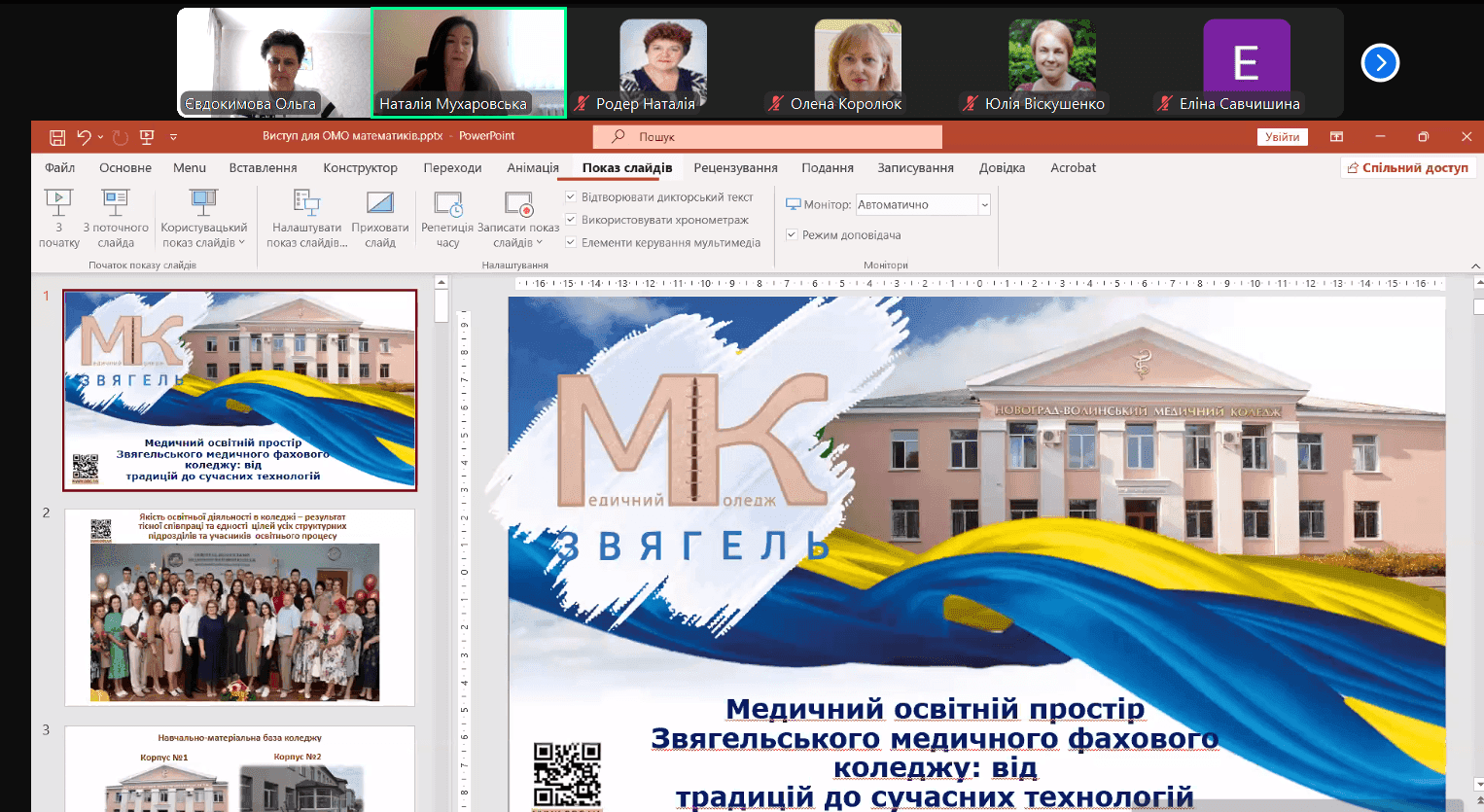Image resolution: width=1484 pixels, height=812 pixels.
Task: Select the Євдокимова Ольга video tile
Action: [273, 63]
